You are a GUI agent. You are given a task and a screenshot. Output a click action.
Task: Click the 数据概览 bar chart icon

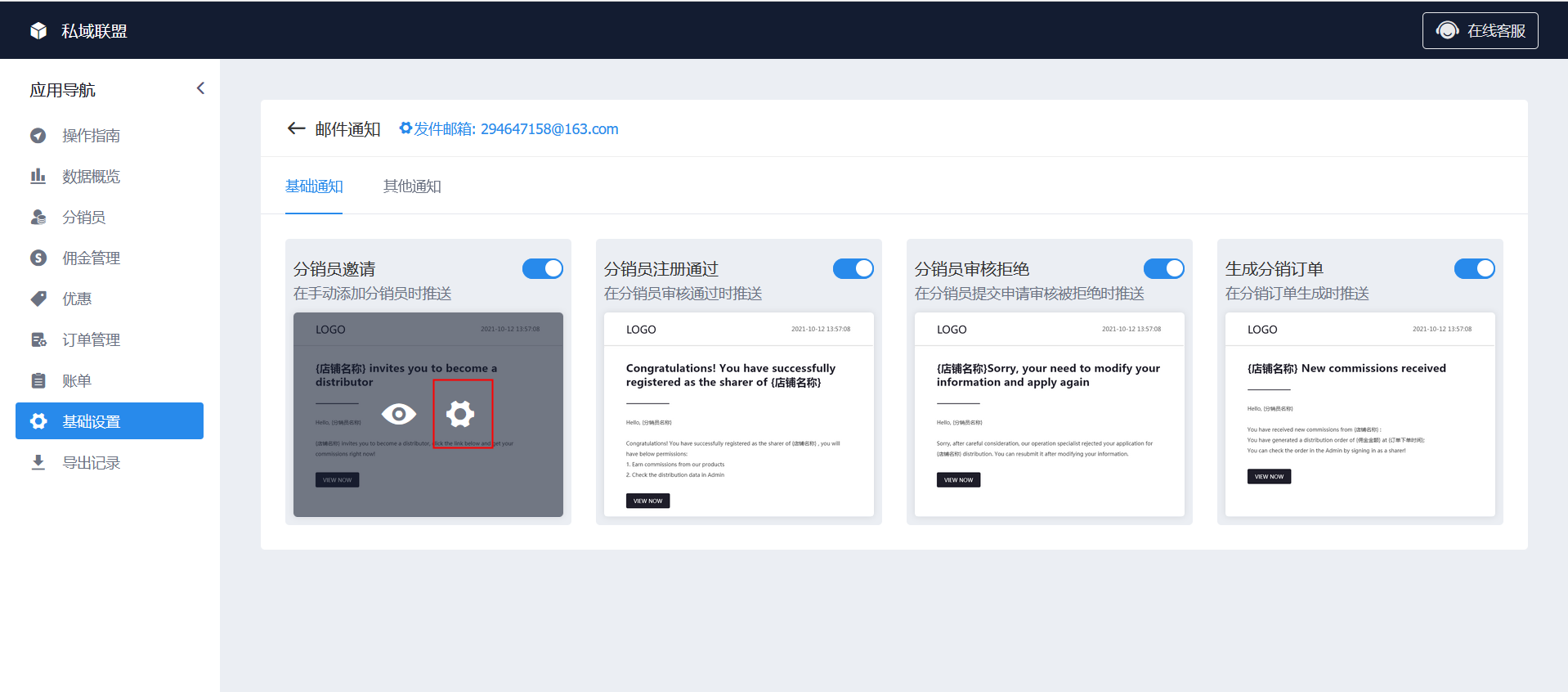coord(38,177)
